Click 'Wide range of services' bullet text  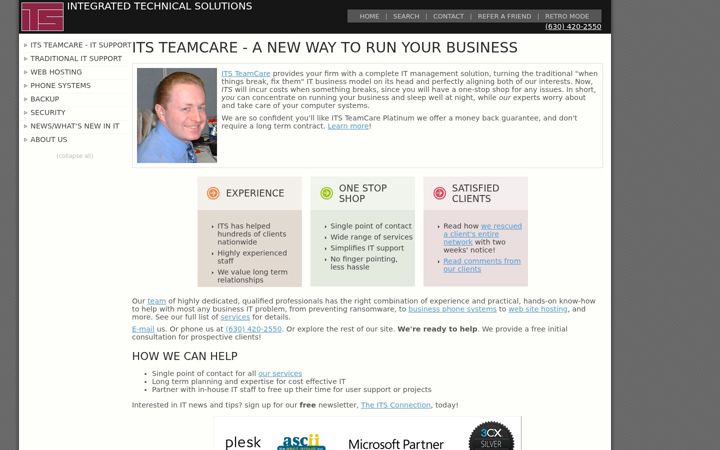371,237
